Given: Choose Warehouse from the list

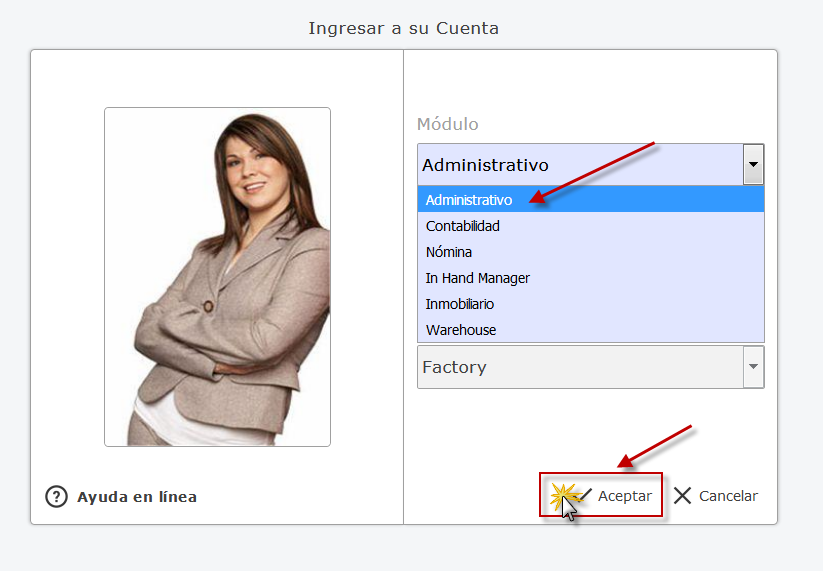Looking at the screenshot, I should pos(590,330).
